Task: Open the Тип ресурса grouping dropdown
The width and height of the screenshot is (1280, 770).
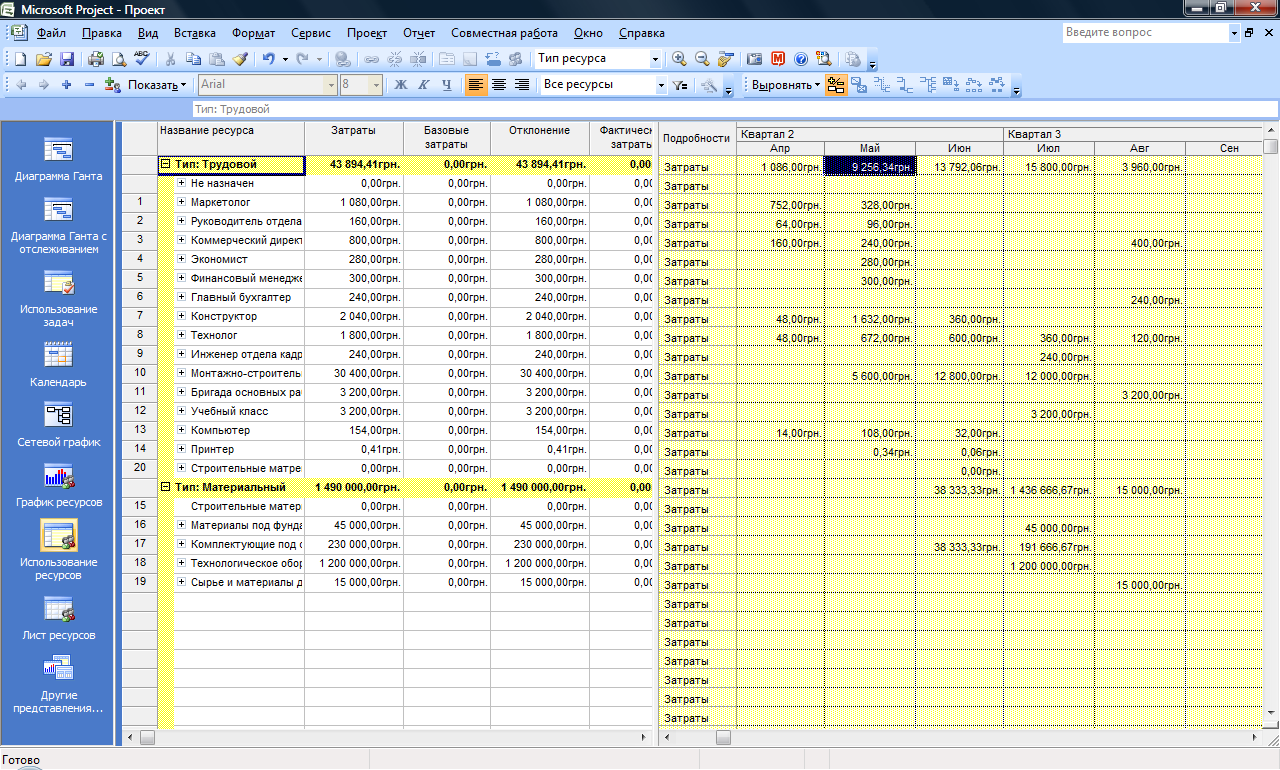Action: pyautogui.click(x=656, y=59)
